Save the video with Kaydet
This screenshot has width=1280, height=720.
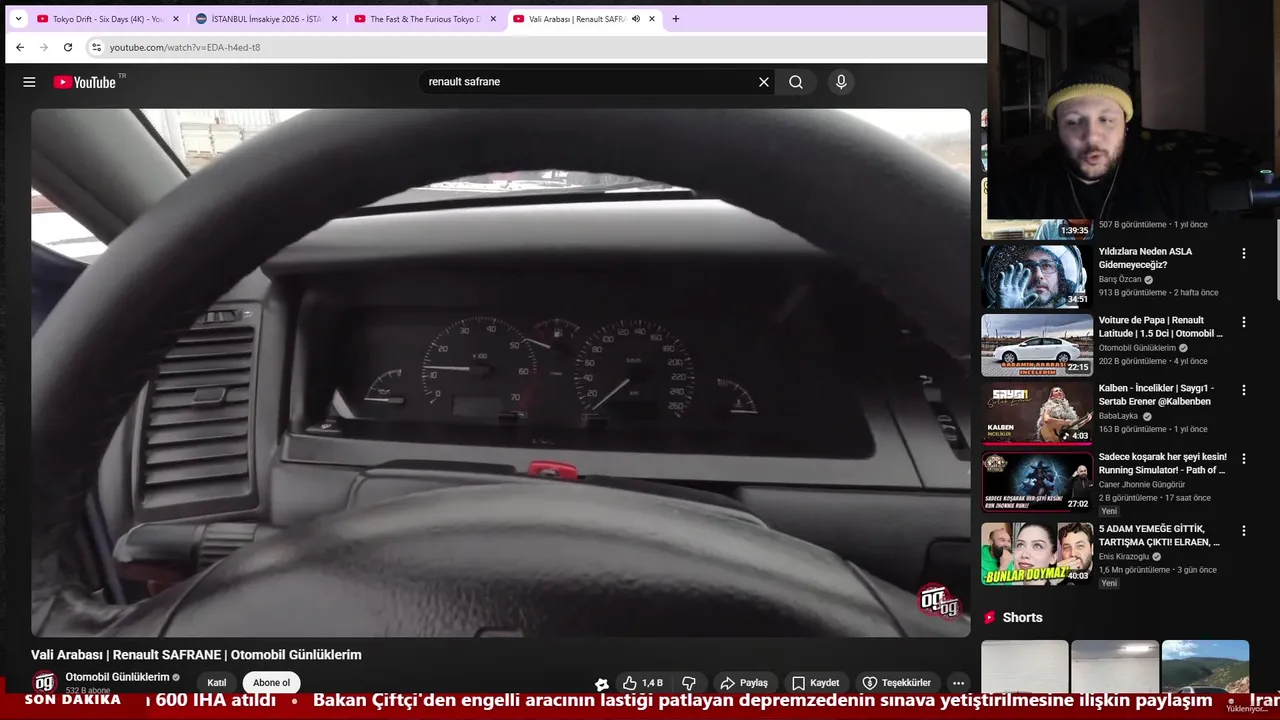click(x=816, y=683)
